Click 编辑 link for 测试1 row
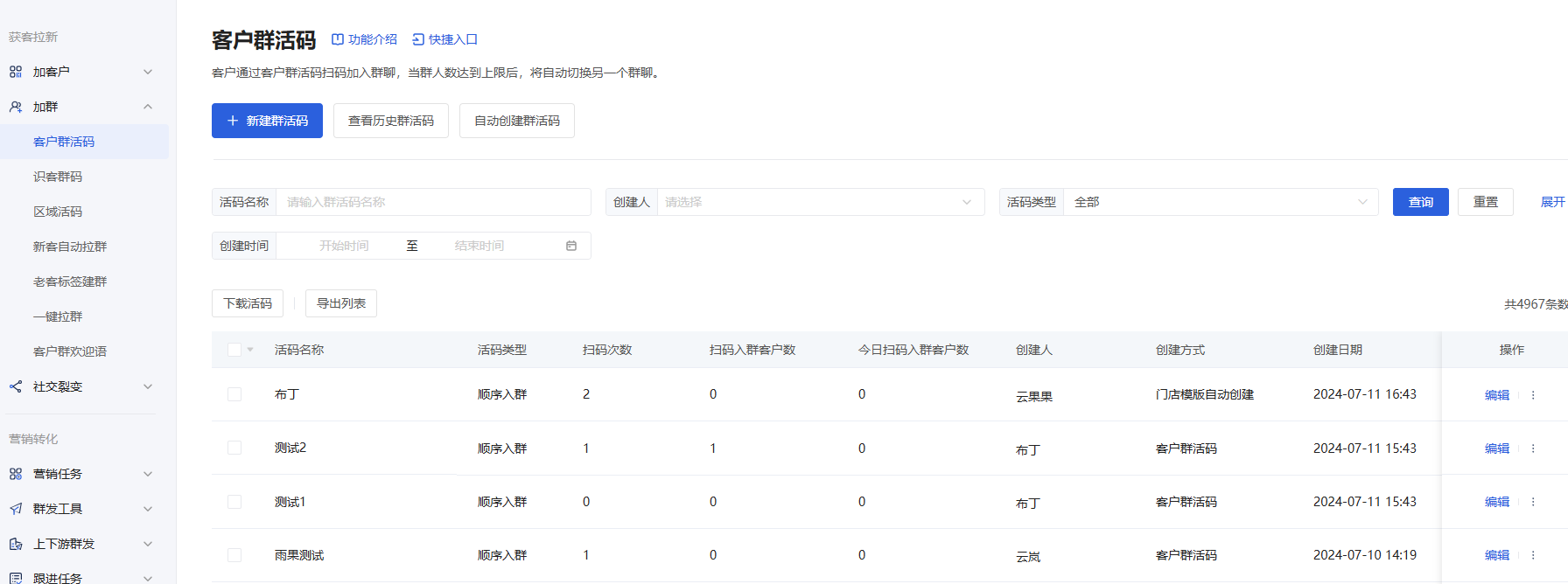The width and height of the screenshot is (1568, 584). coord(1497,502)
